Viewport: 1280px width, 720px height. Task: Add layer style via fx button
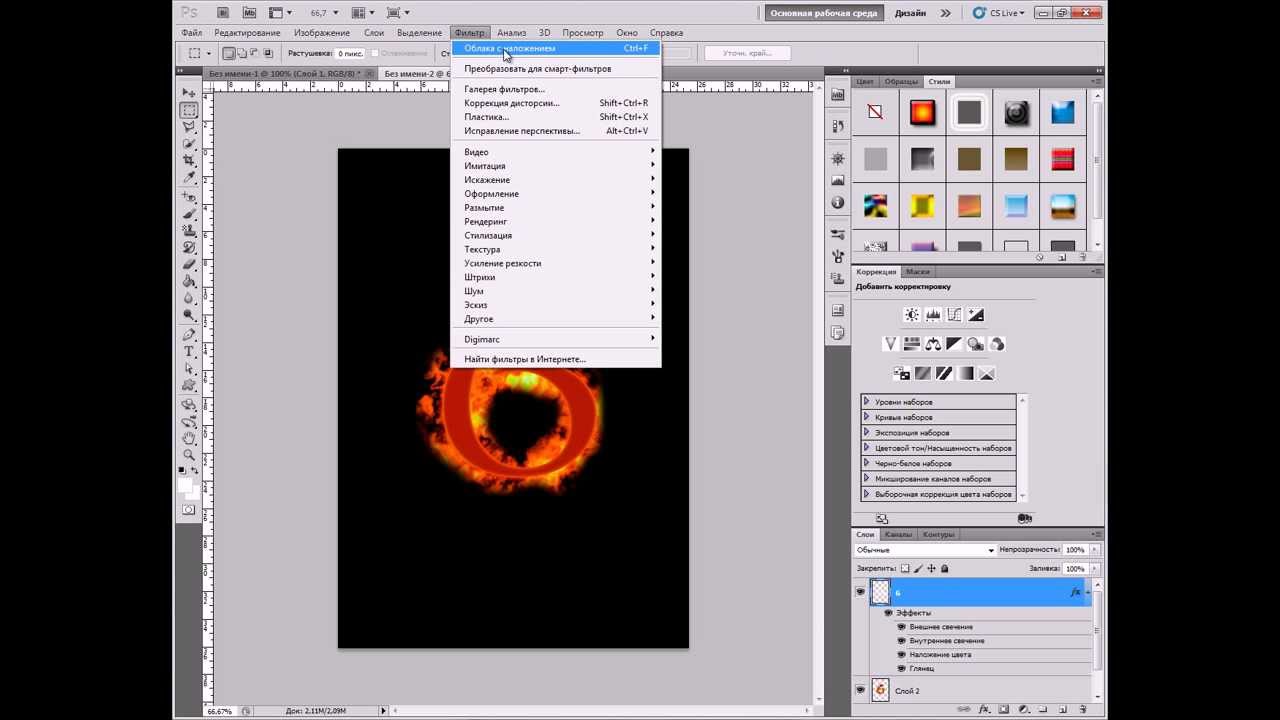985,709
